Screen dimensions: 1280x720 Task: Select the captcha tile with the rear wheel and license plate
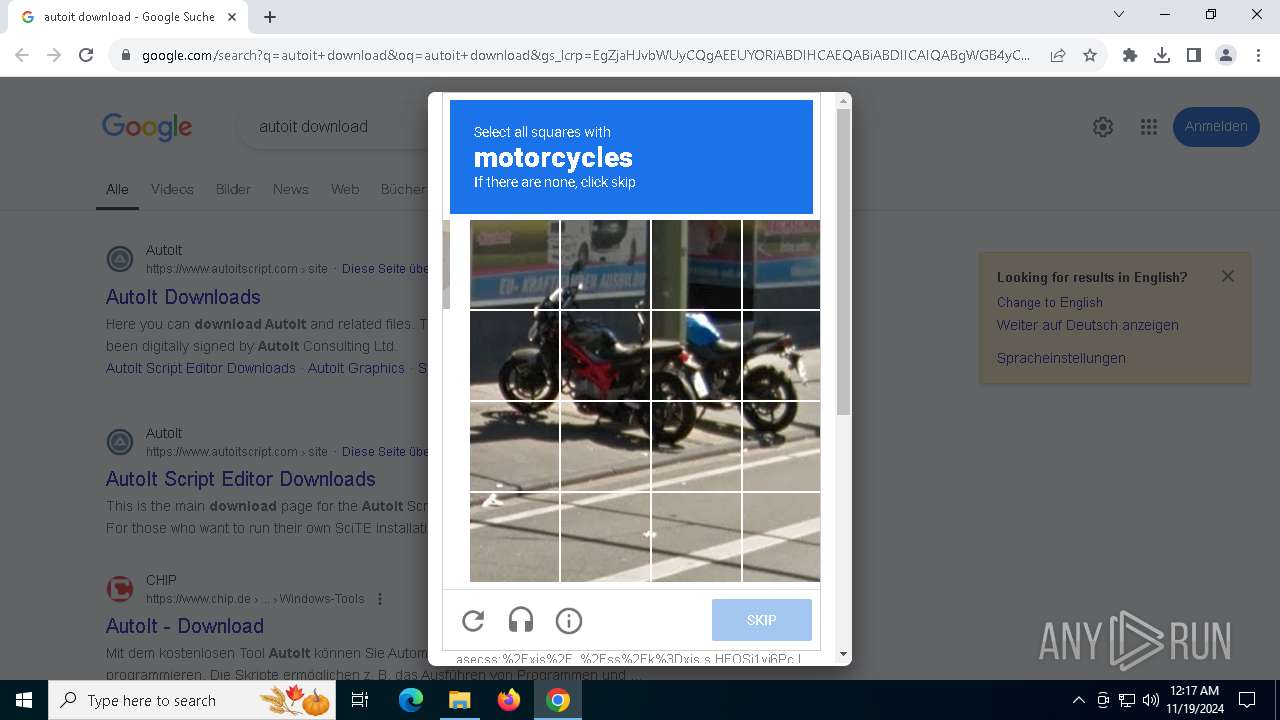pyautogui.click(x=781, y=355)
